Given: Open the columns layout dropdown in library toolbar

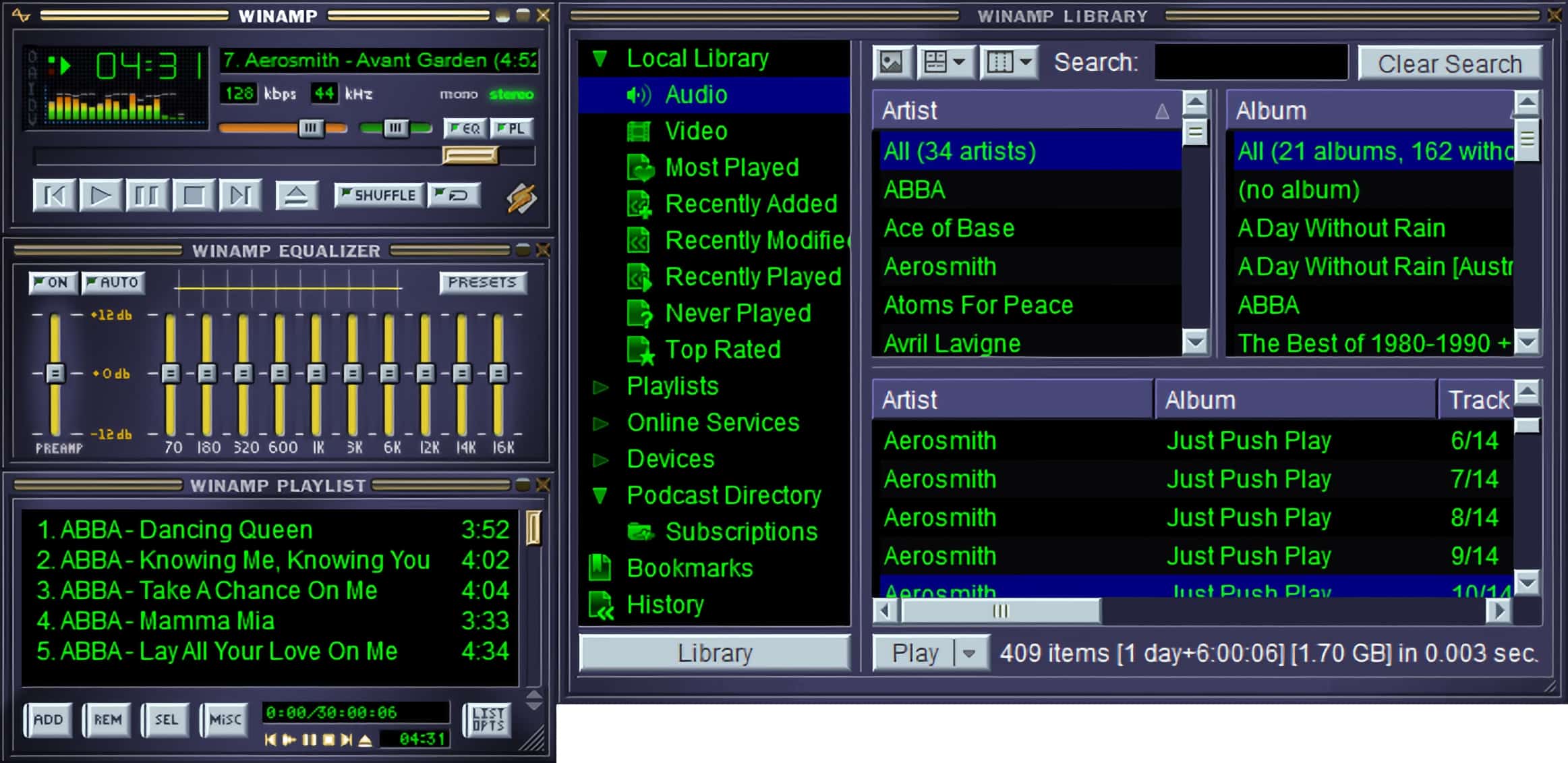Looking at the screenshot, I should [x=1009, y=63].
